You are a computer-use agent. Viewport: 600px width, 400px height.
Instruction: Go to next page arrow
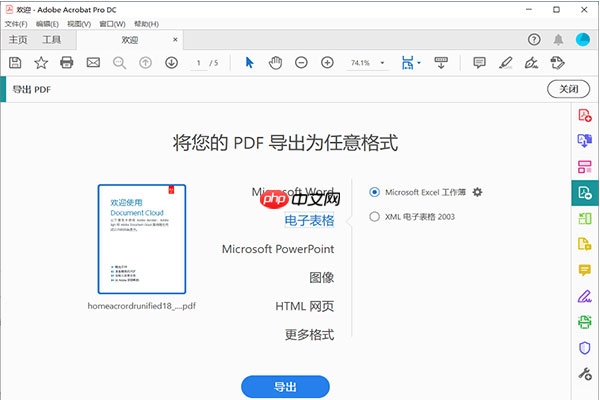tap(171, 62)
